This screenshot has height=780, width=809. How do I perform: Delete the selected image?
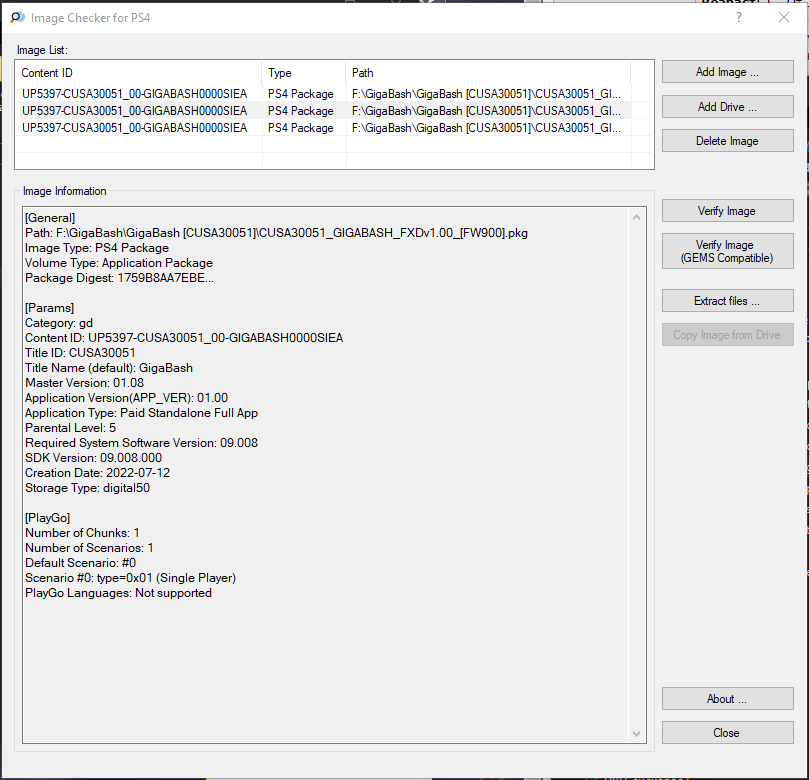[727, 141]
